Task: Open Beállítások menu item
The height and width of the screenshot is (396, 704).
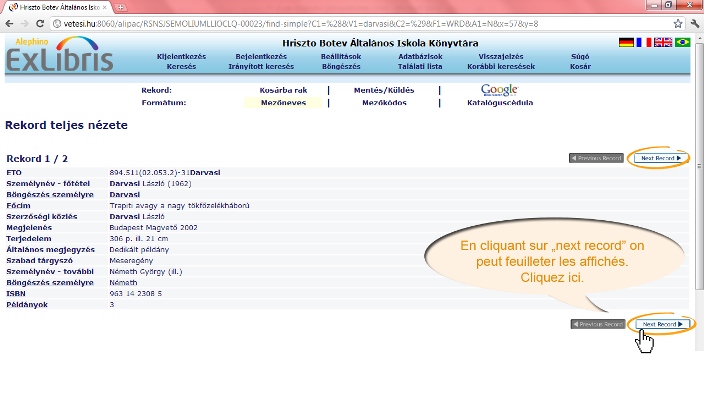Action: pyautogui.click(x=341, y=57)
